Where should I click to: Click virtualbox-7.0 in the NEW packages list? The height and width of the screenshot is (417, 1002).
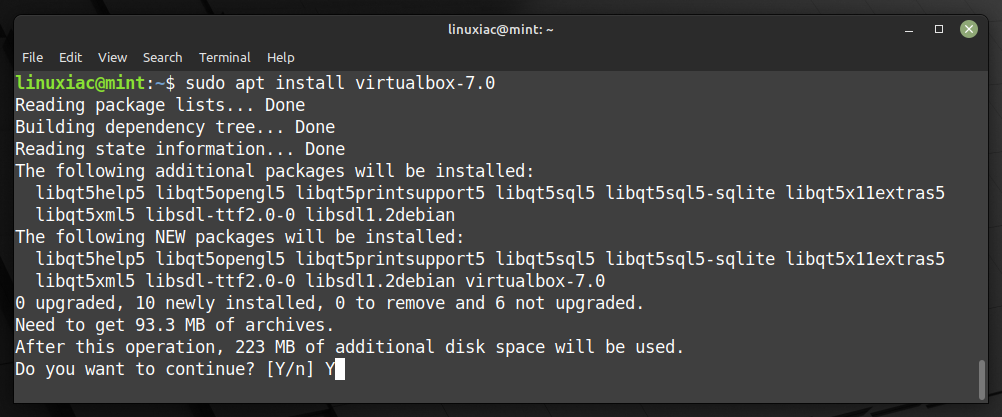(535, 281)
